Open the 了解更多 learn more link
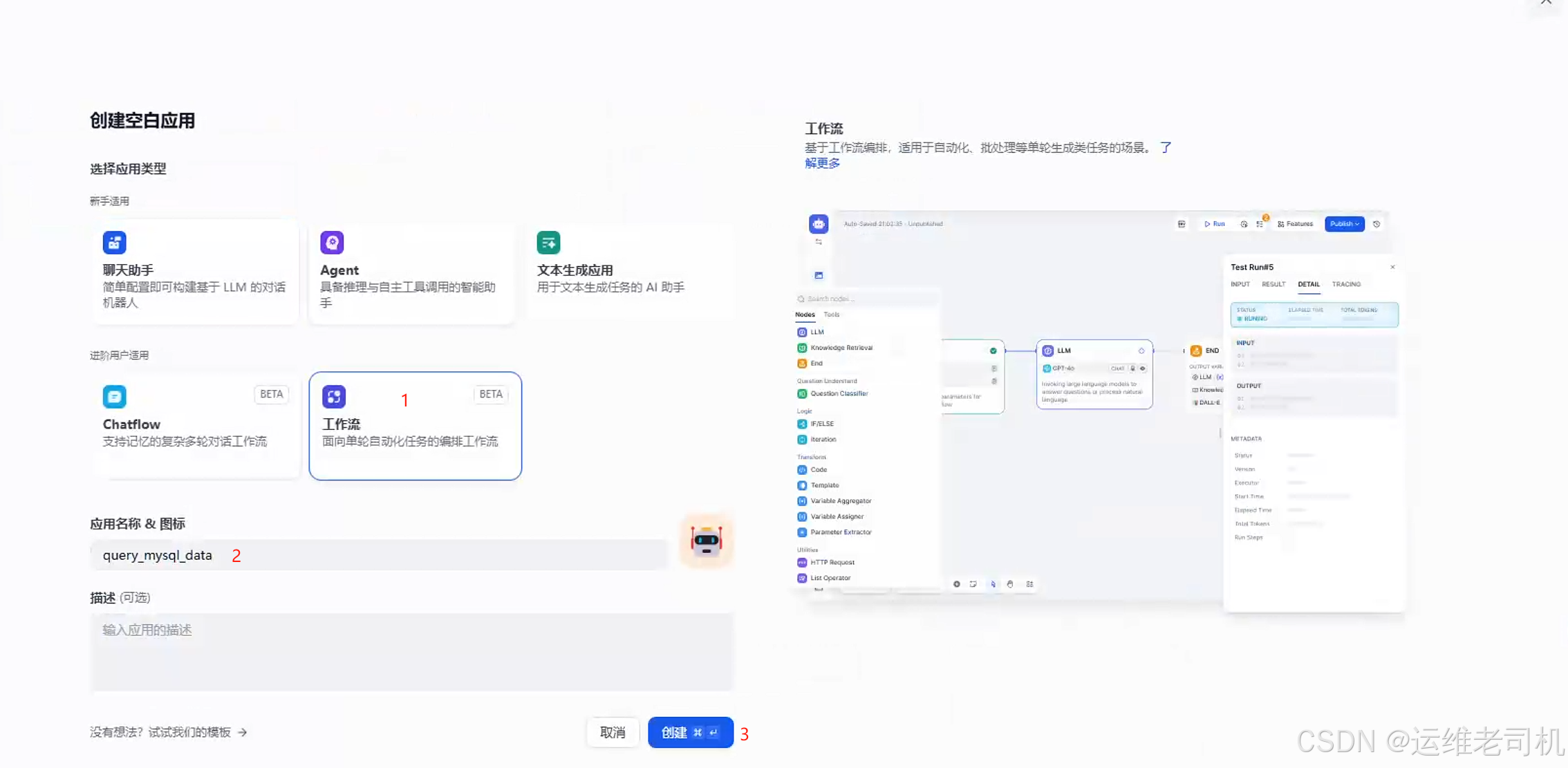 pos(822,163)
